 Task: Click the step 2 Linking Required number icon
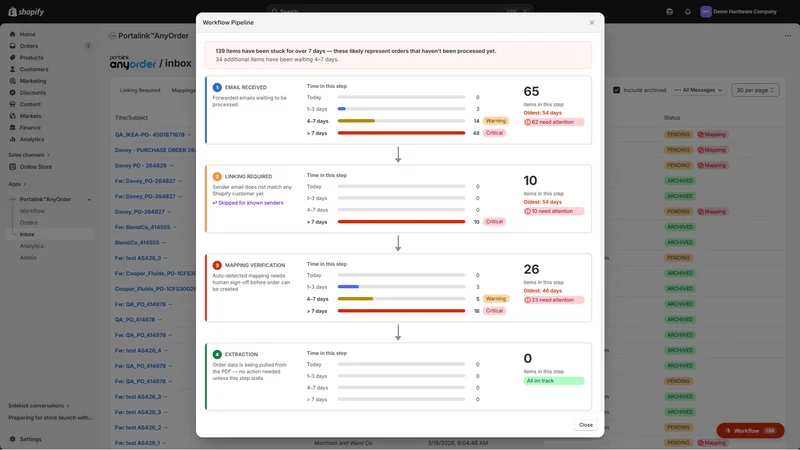tap(217, 177)
